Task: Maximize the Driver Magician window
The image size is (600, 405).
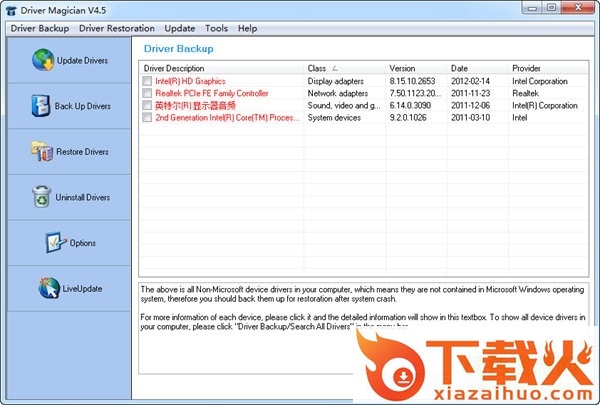Action: pyautogui.click(x=551, y=8)
